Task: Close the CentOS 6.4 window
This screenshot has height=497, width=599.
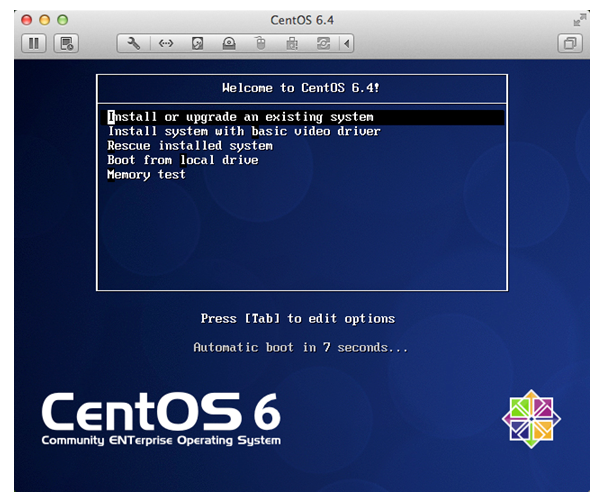Action: pos(26,20)
